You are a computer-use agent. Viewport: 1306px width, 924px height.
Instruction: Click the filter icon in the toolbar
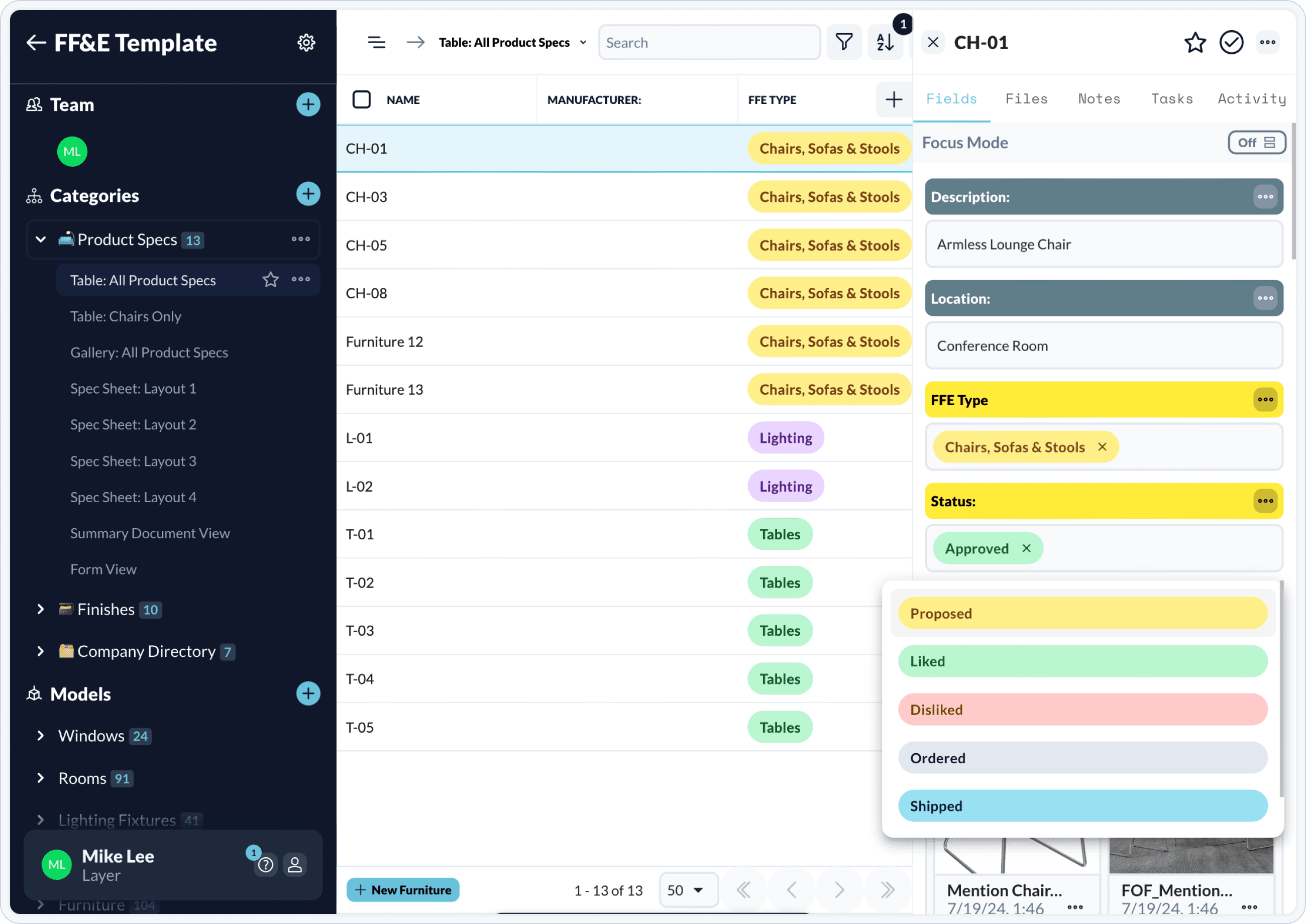(x=844, y=42)
